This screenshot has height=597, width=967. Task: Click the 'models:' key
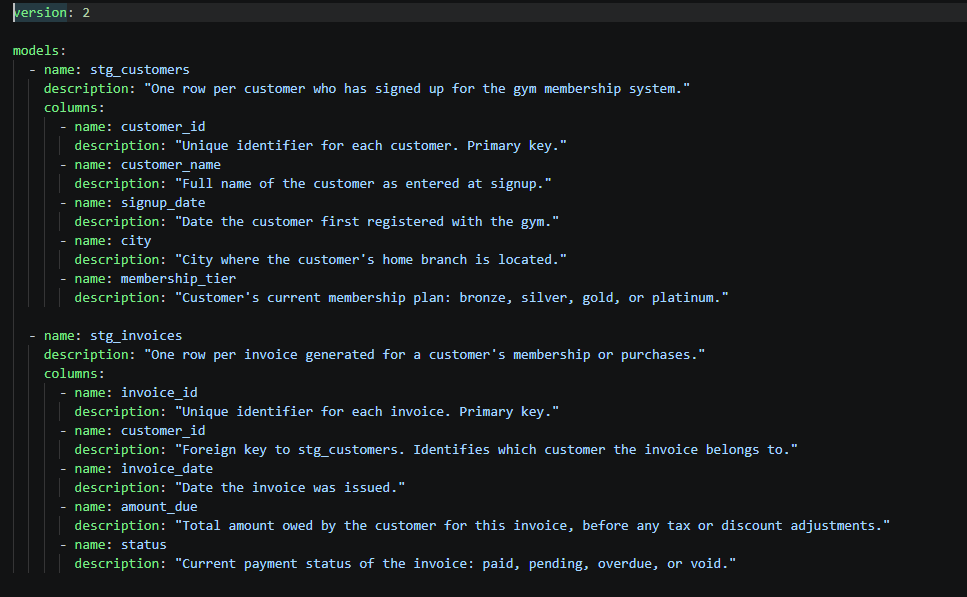(x=39, y=51)
